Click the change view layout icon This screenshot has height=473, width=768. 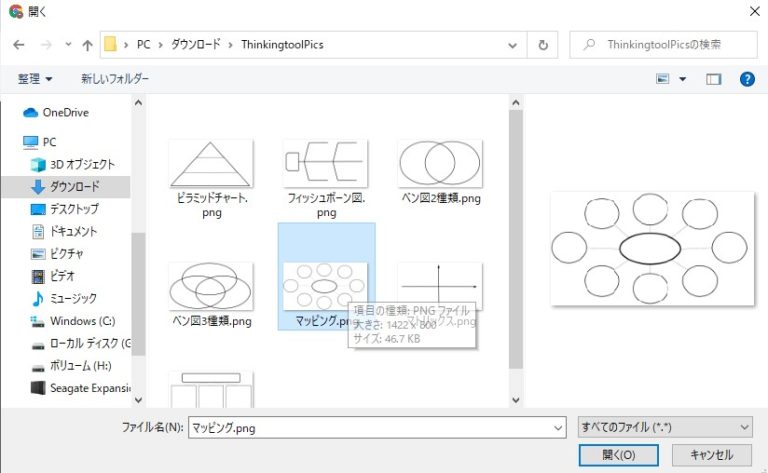pyautogui.click(x=662, y=78)
